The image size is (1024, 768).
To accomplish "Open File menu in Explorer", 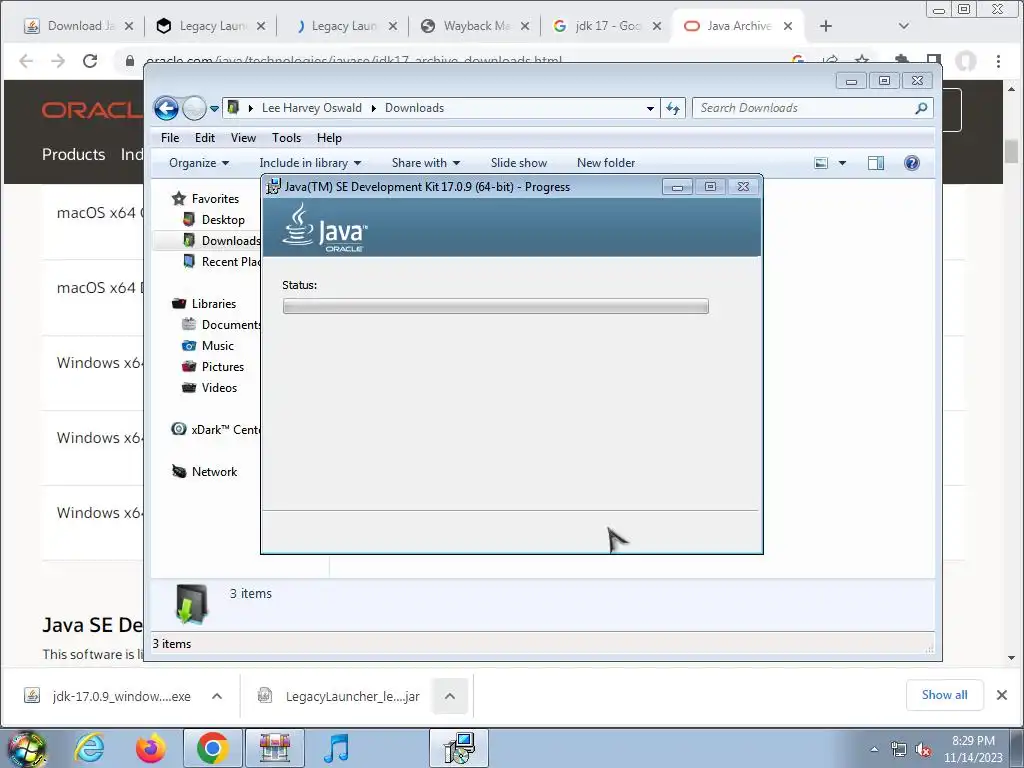I will tap(170, 138).
